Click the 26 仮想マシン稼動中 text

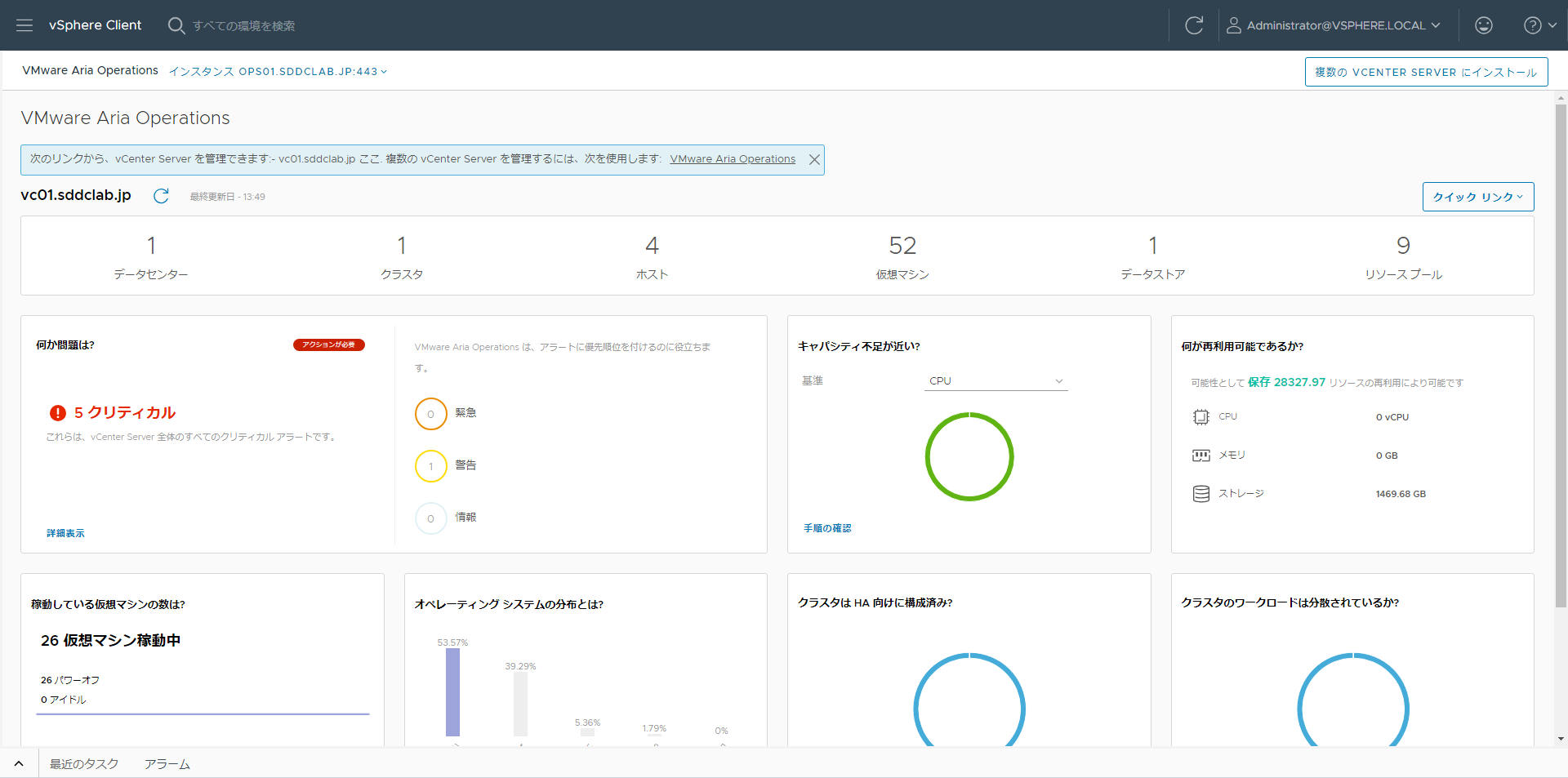(110, 641)
